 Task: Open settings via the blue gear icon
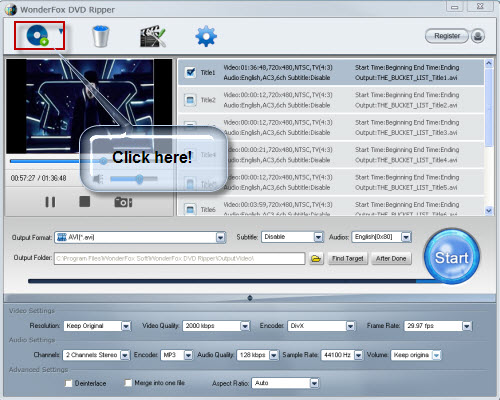(x=206, y=36)
